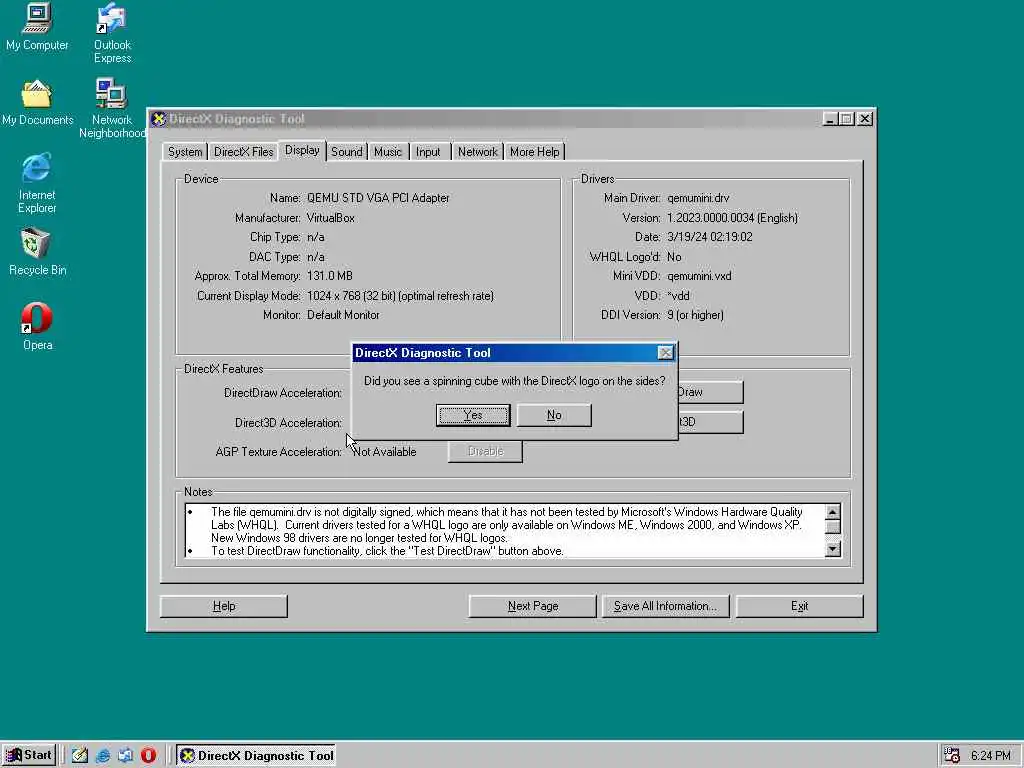Open the Input tab
1024x768 pixels.
coord(428,152)
